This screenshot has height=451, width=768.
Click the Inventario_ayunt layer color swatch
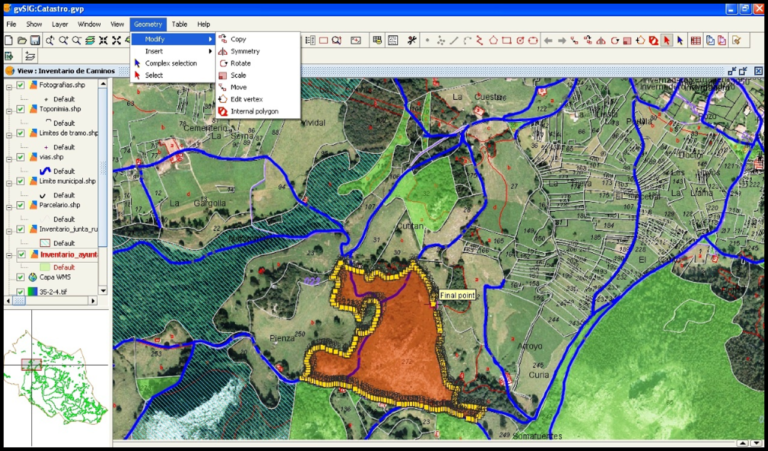point(45,267)
